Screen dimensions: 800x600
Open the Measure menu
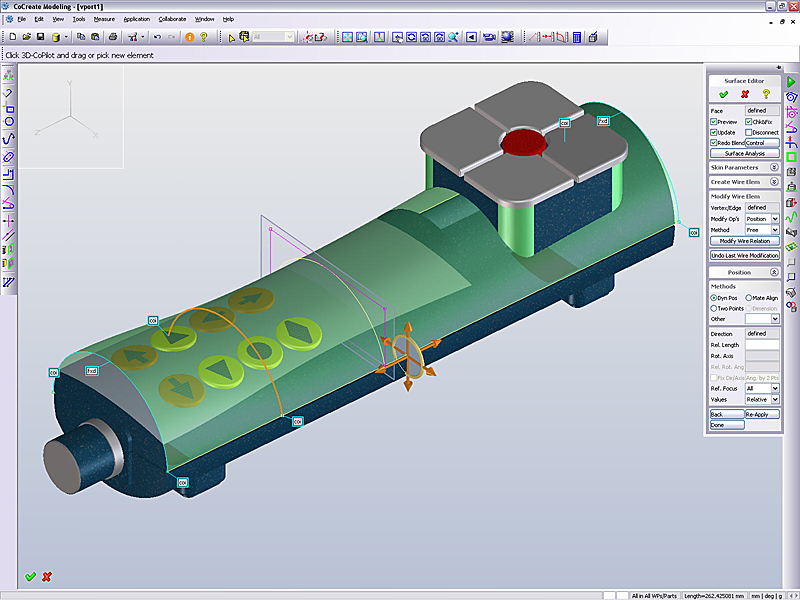coord(103,19)
